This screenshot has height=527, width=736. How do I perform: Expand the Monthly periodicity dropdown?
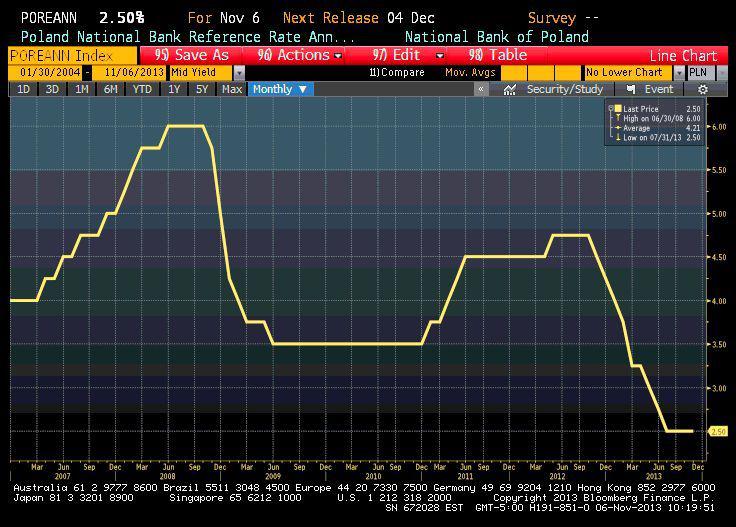point(304,89)
